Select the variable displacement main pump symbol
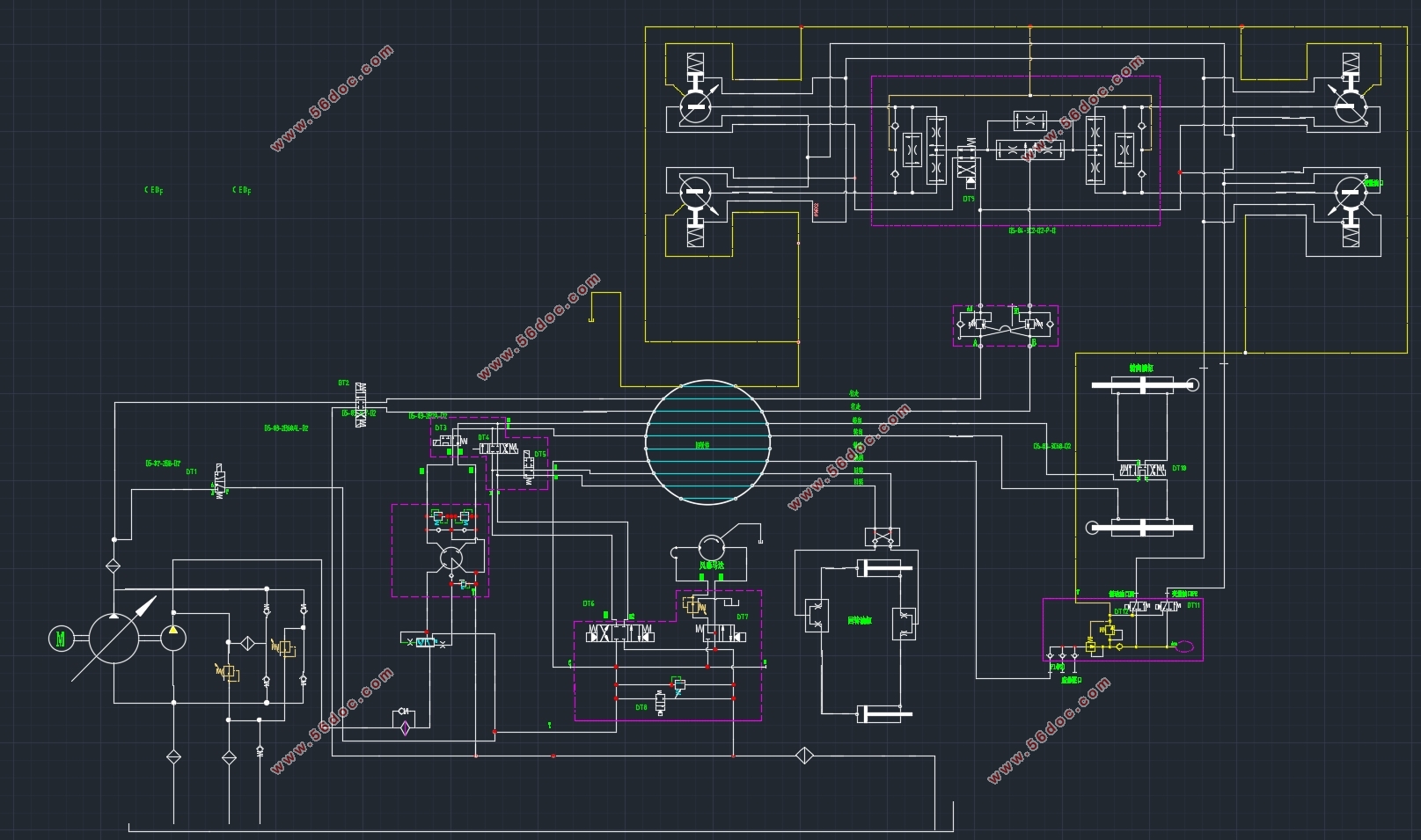Viewport: 1421px width, 840px height. click(x=114, y=639)
